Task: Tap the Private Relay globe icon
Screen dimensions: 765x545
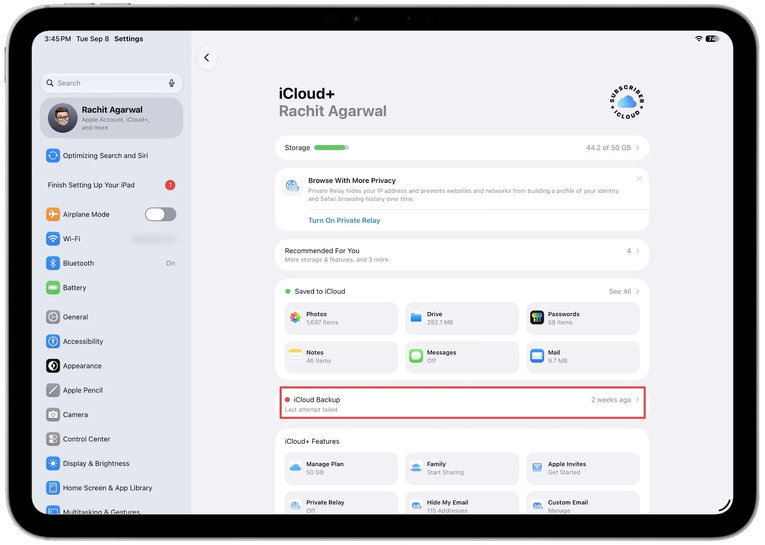Action: tap(292, 185)
